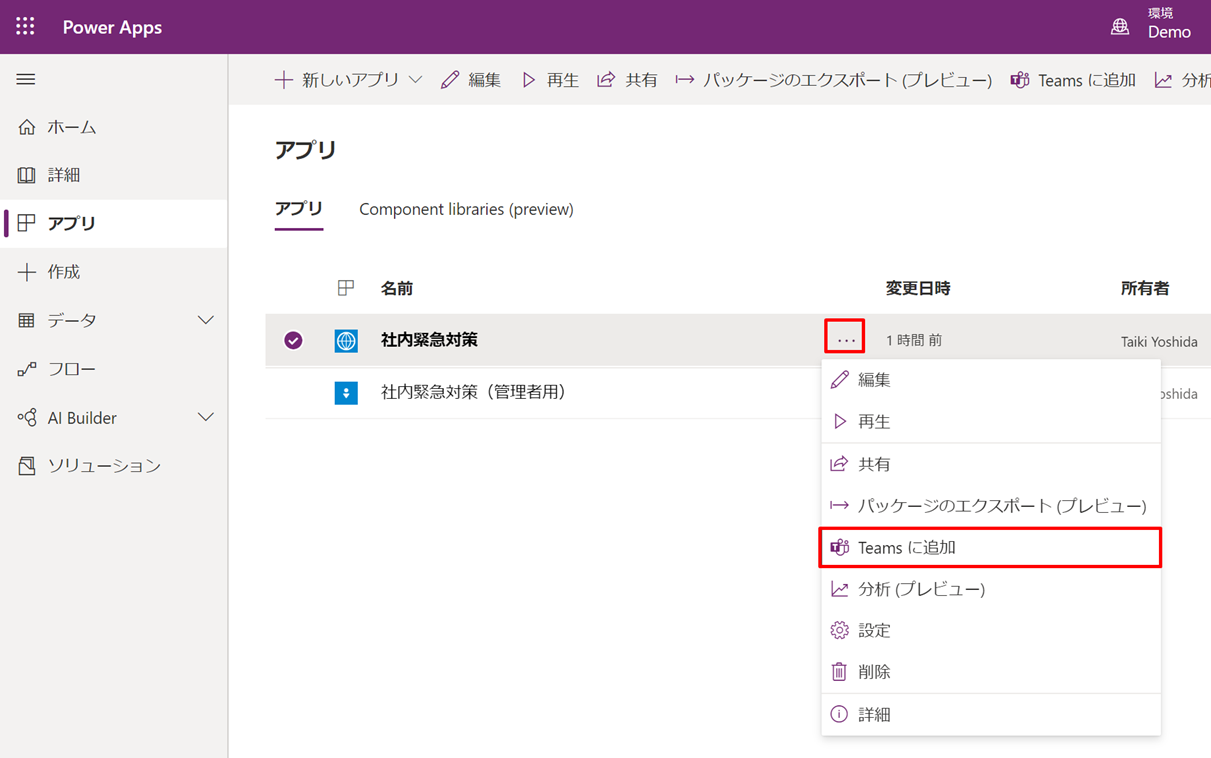
Task: Open 設定 from the context menu
Action: click(991, 631)
